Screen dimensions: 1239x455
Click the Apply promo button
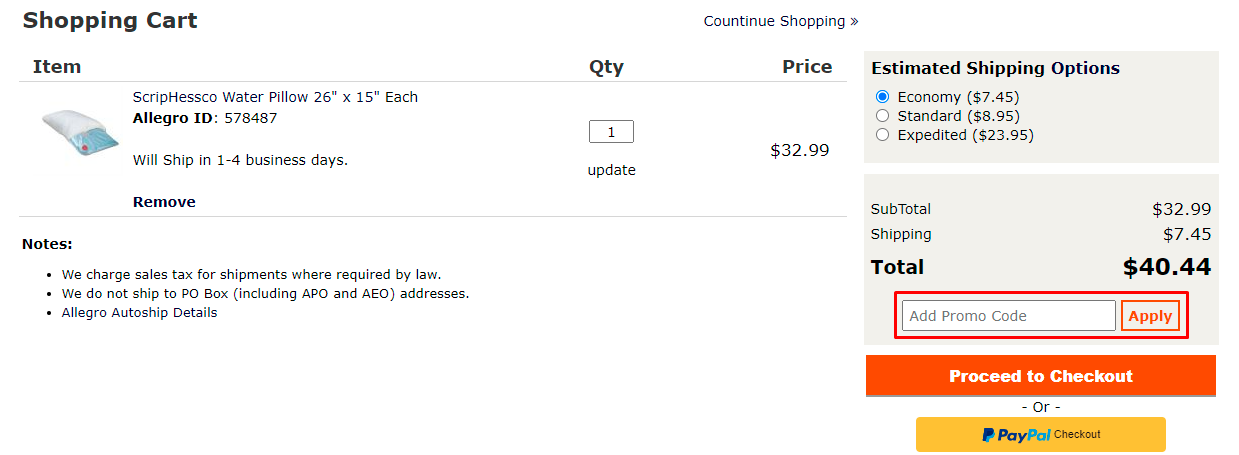(1150, 316)
